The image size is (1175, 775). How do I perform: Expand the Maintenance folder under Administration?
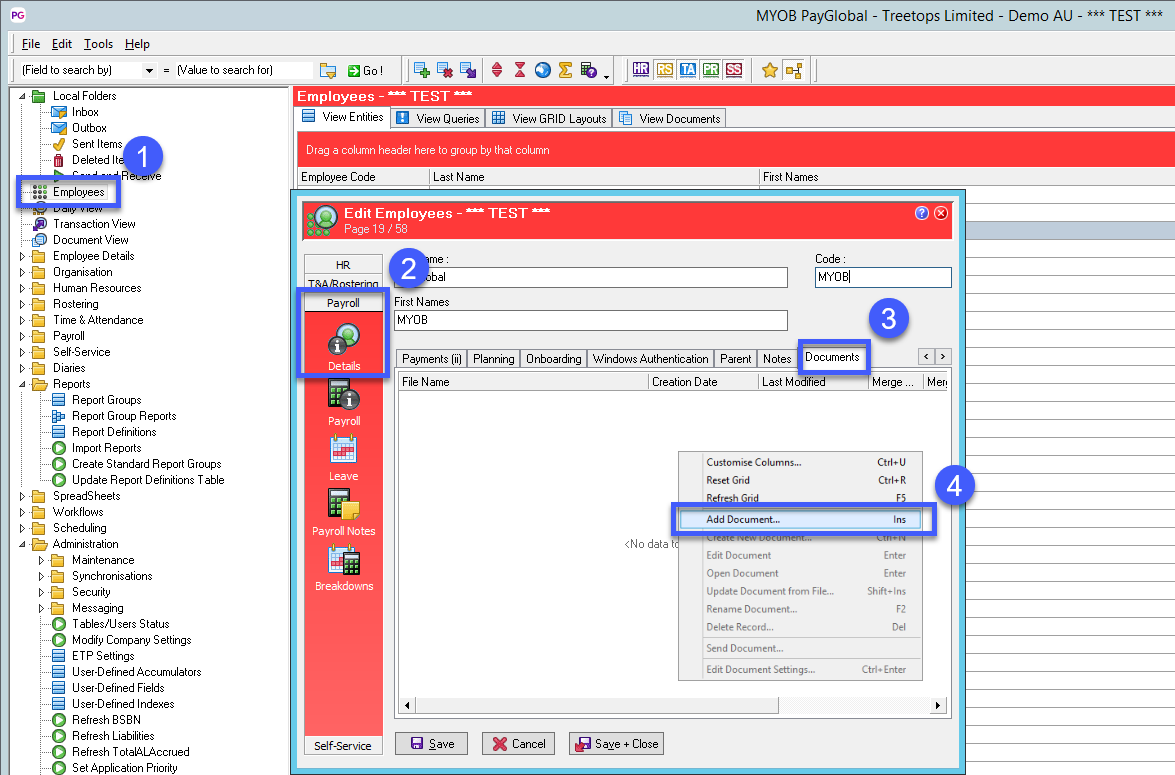(x=42, y=560)
